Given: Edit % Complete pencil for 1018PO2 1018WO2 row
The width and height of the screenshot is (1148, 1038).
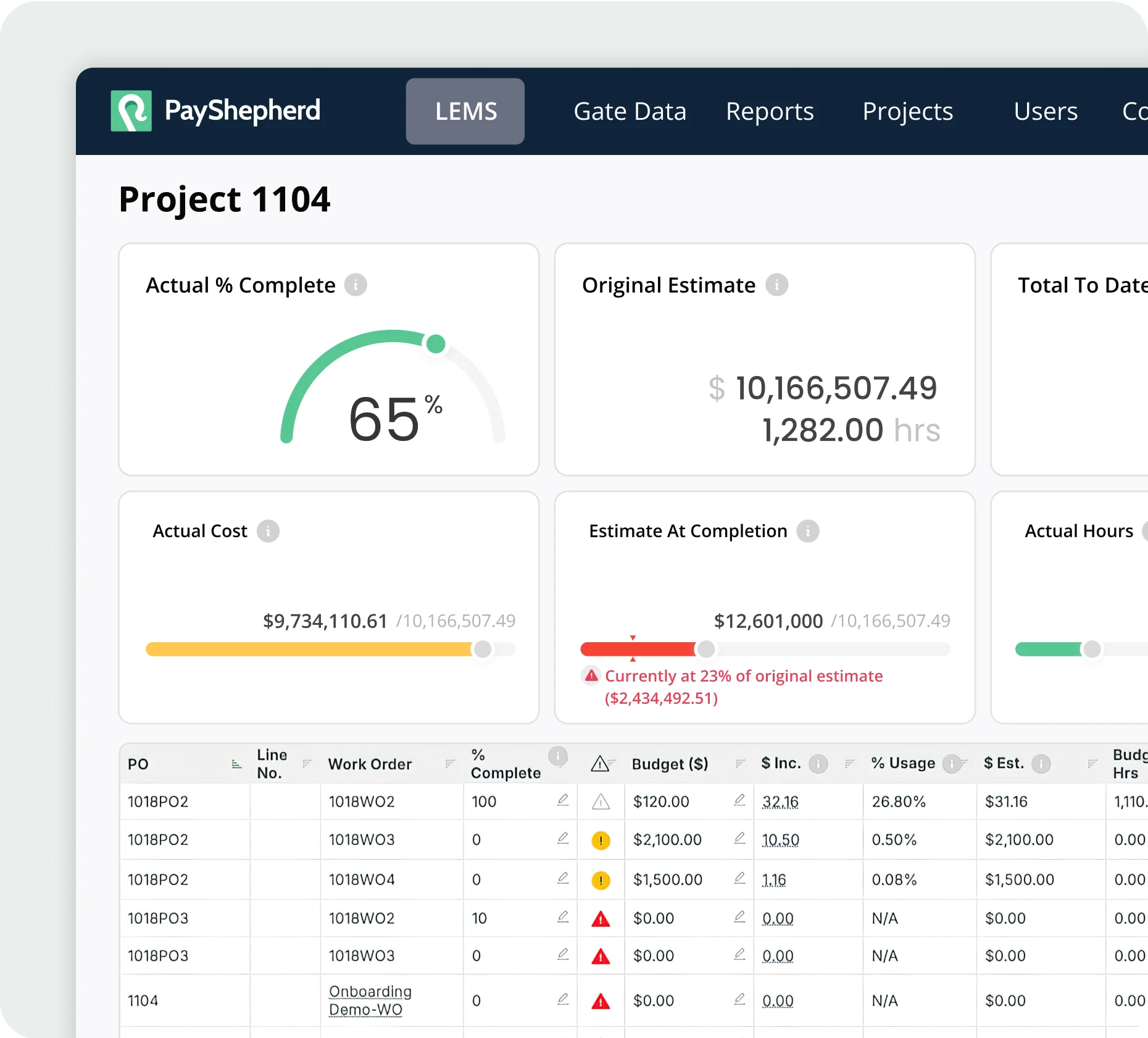Looking at the screenshot, I should (563, 800).
